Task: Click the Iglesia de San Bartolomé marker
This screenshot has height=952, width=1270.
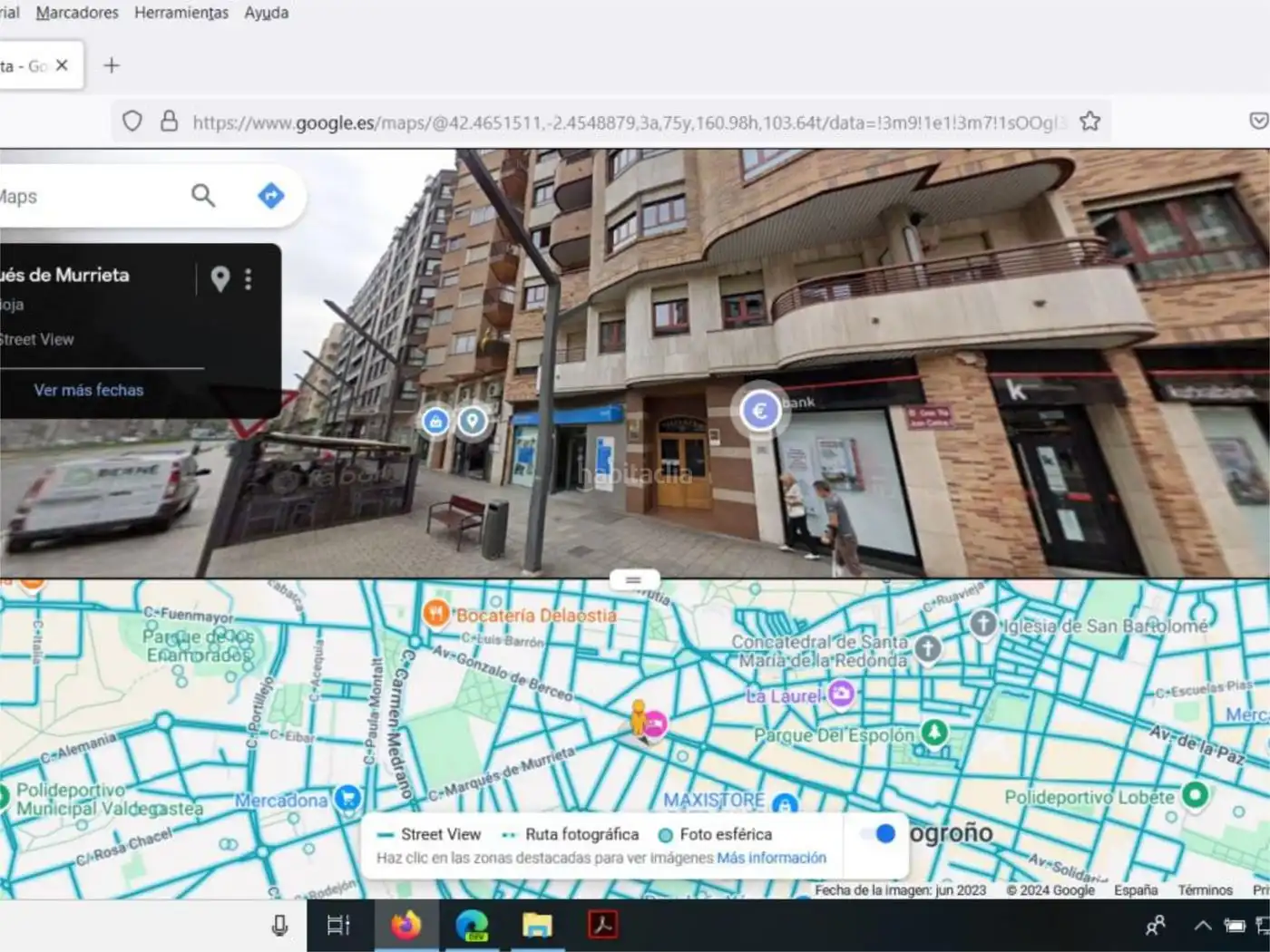Action: coord(983,624)
